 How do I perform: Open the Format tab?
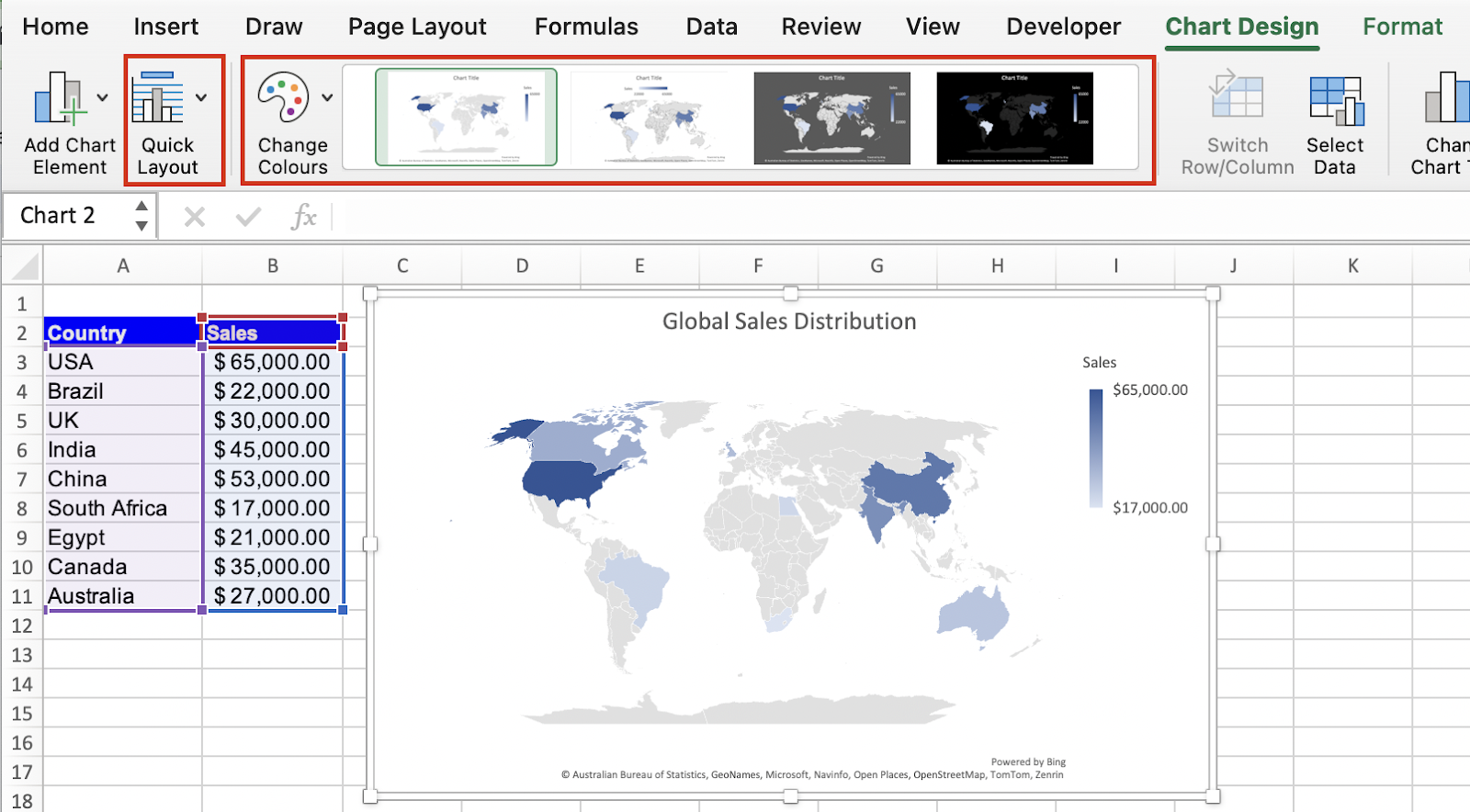pos(1402,27)
